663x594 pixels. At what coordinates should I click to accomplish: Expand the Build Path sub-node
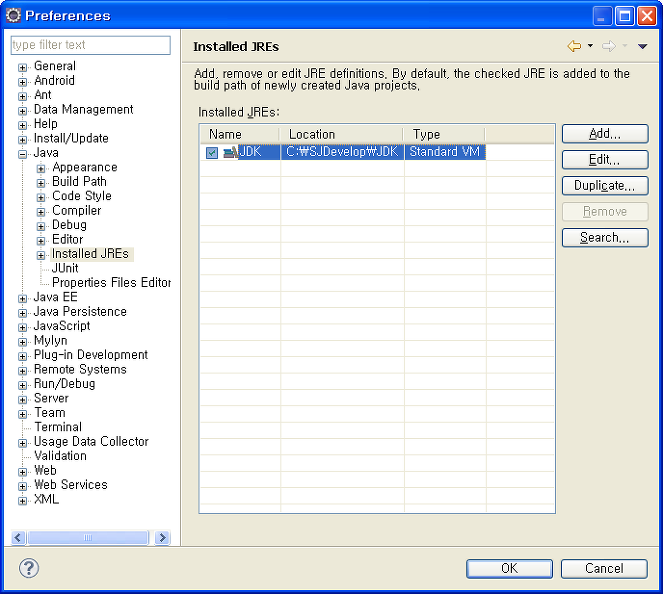(x=41, y=183)
